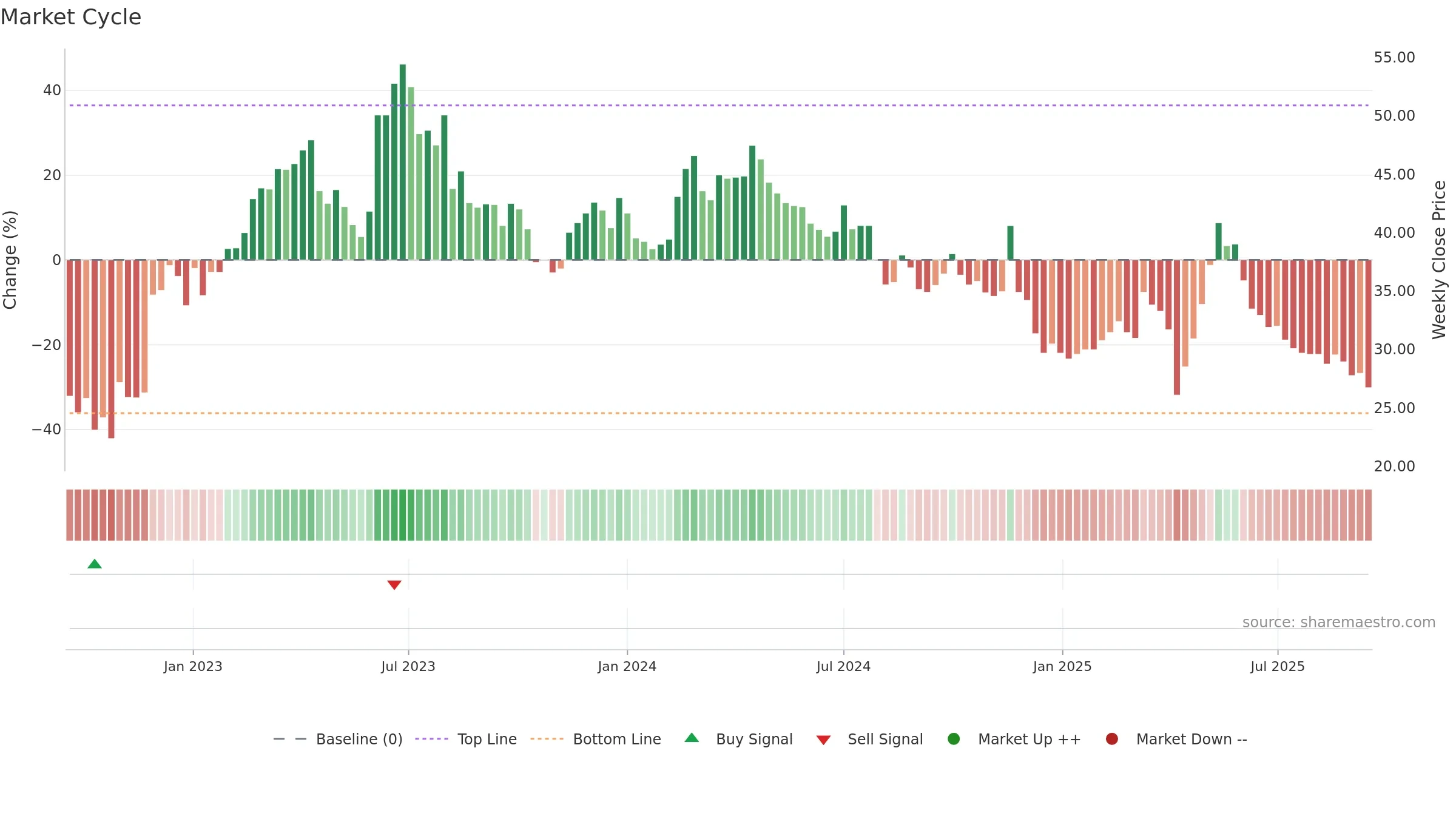Click the 40.00 price axis label
Viewport: 1456px width, 819px height.
[x=1394, y=232]
